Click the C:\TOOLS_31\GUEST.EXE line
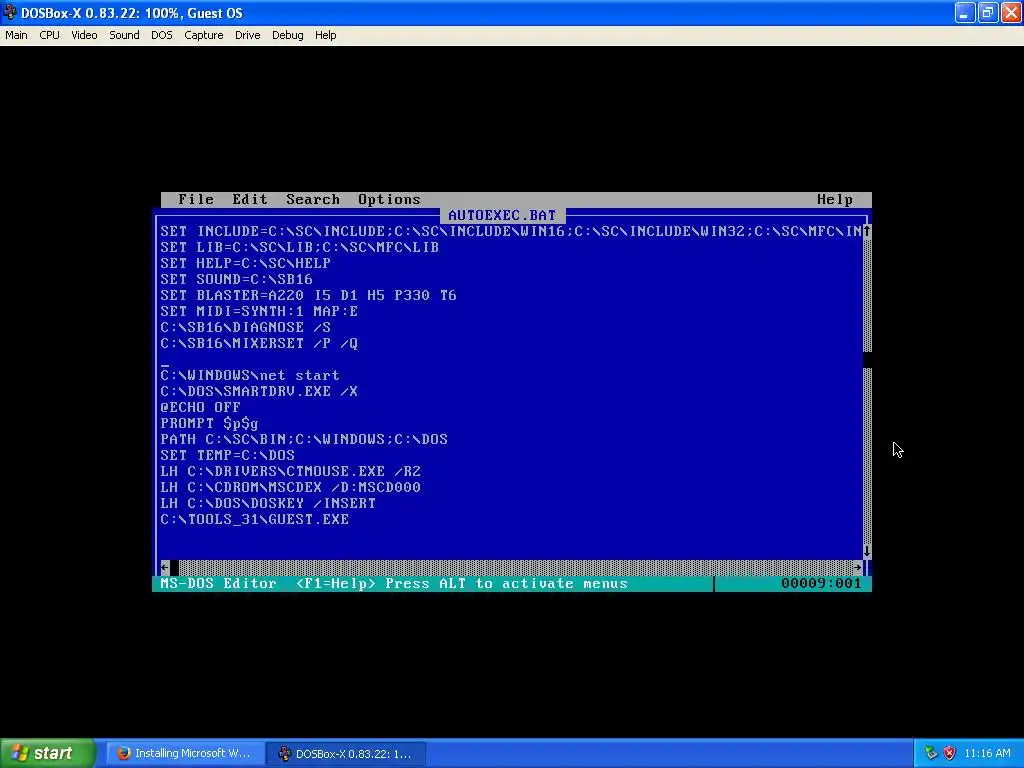Screen dimensions: 1024x768 (255, 519)
